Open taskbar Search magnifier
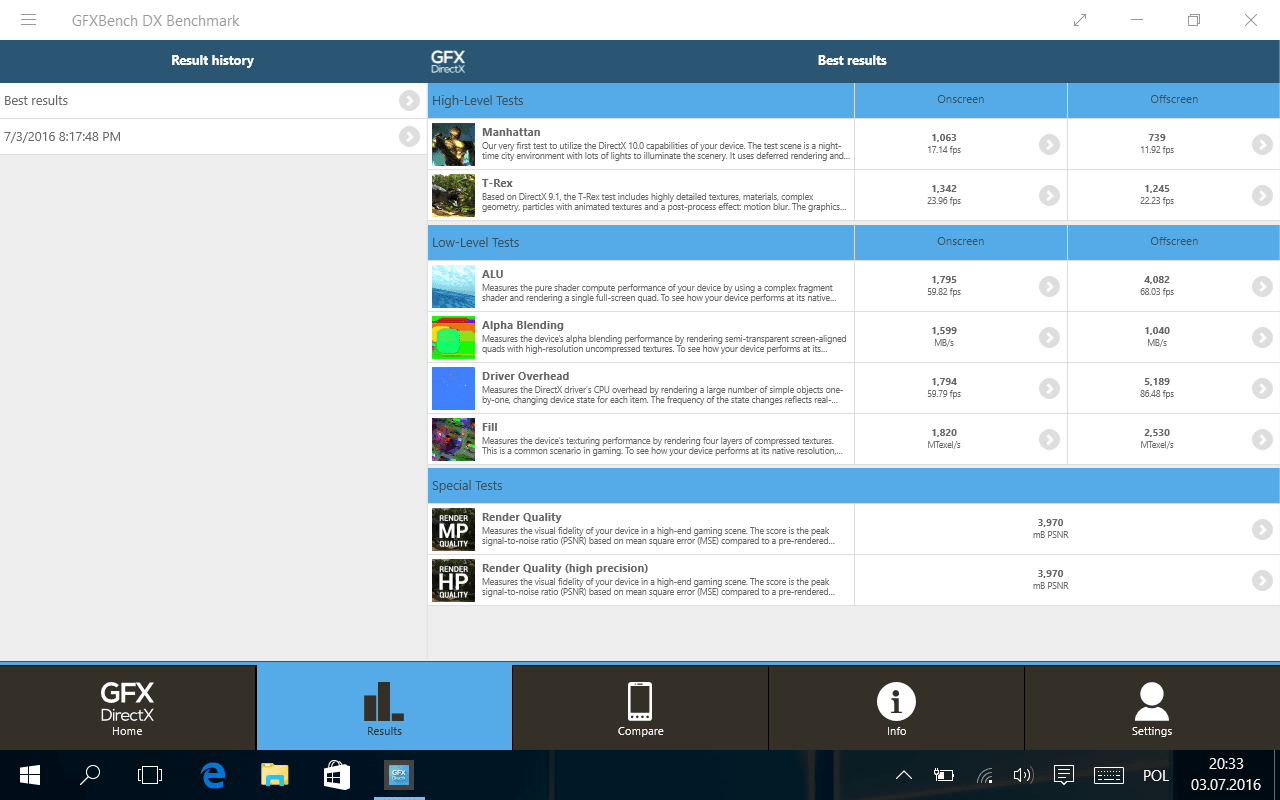The width and height of the screenshot is (1280, 800). point(90,775)
